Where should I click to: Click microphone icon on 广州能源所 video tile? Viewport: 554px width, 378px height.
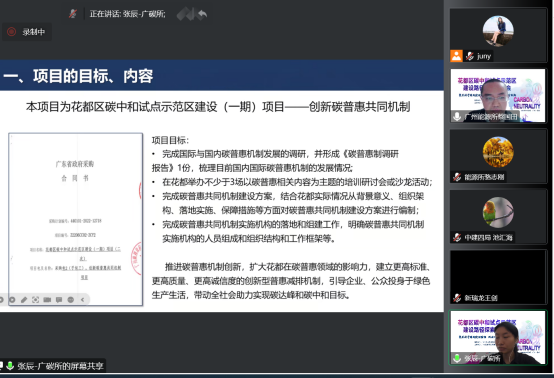(x=457, y=117)
